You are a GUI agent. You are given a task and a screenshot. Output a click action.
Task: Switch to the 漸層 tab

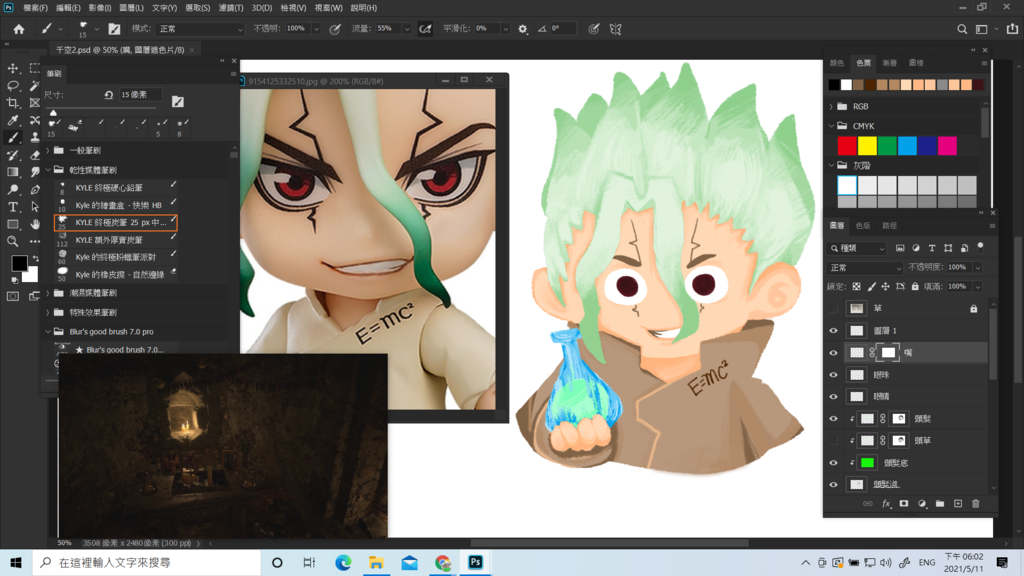[889, 63]
